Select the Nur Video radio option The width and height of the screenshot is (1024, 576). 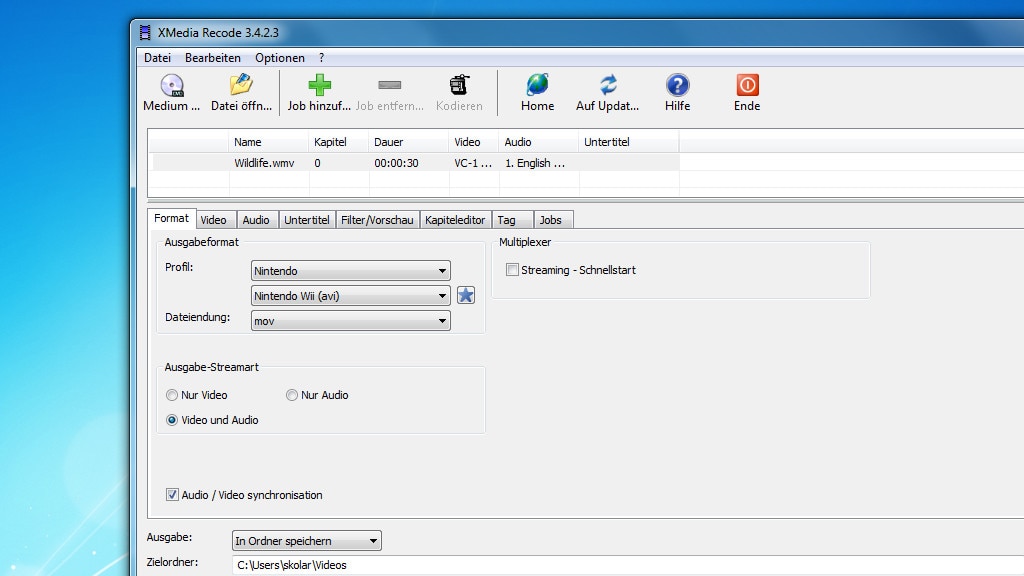(x=172, y=395)
